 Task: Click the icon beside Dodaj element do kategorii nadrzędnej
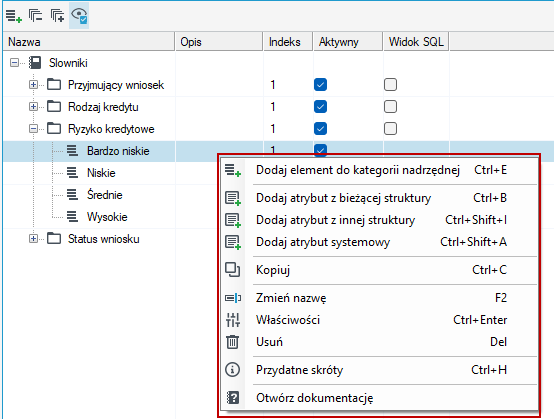[233, 170]
